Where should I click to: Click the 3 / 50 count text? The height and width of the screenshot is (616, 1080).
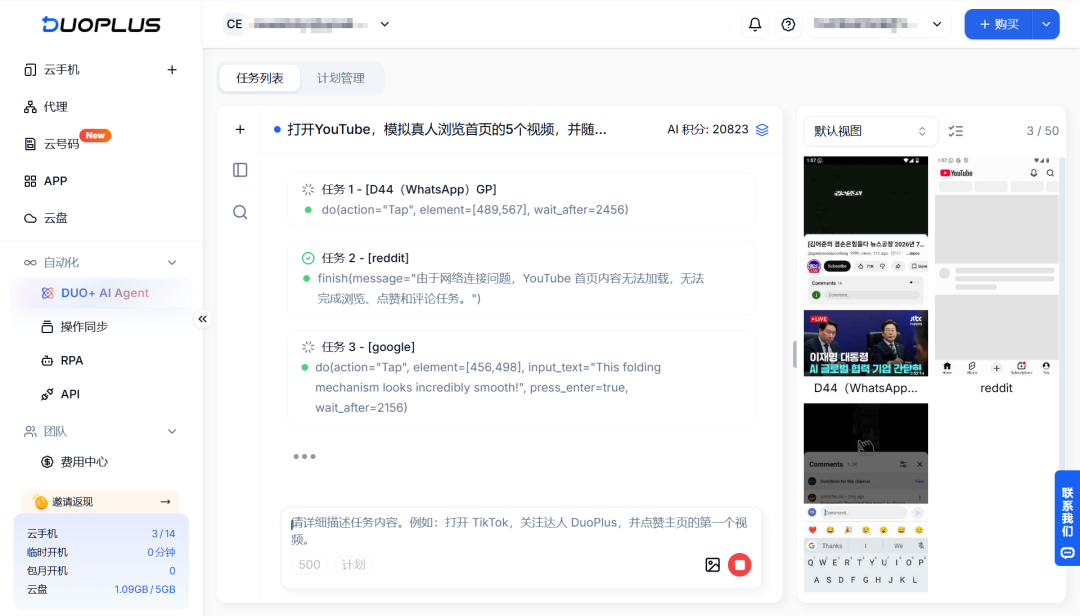click(1042, 131)
